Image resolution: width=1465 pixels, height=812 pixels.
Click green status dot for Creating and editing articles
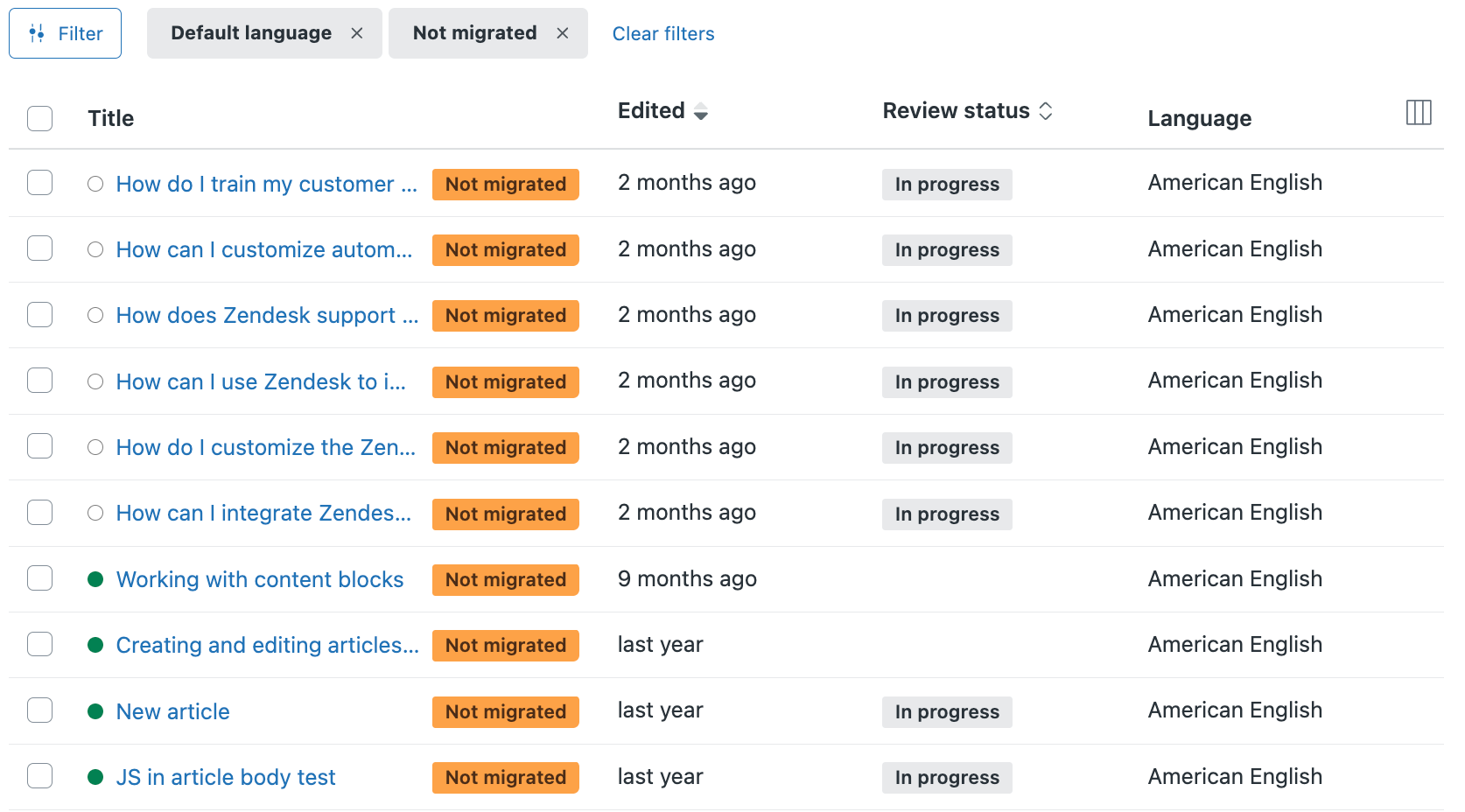tap(95, 645)
